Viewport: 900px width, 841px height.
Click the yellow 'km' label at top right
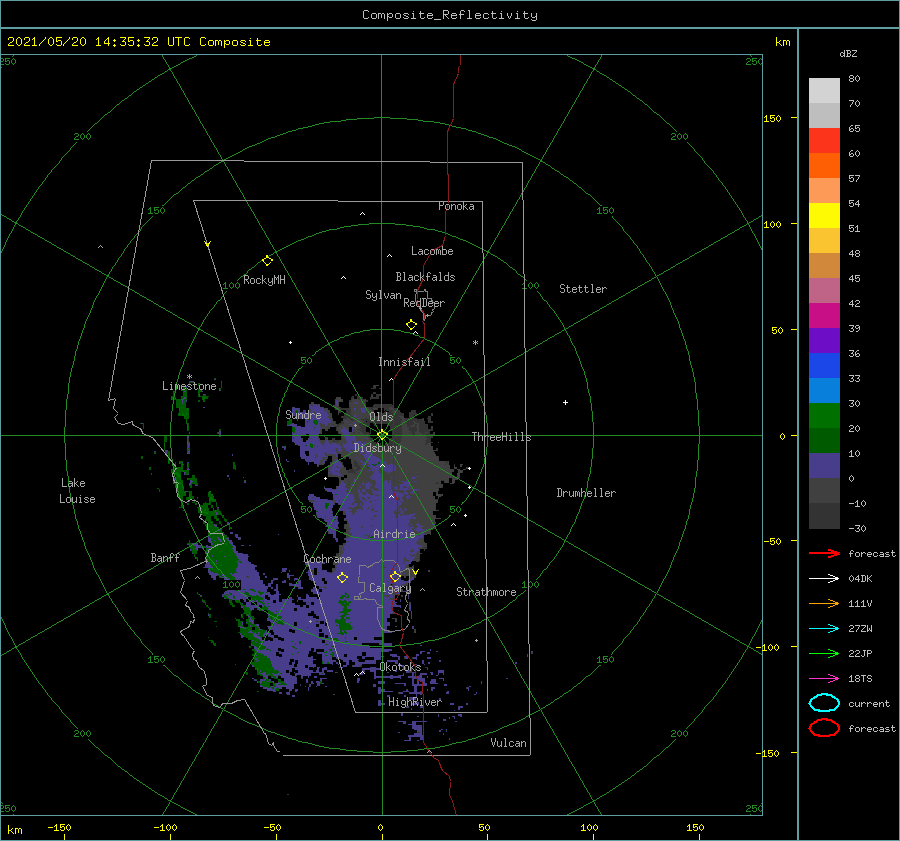point(782,42)
